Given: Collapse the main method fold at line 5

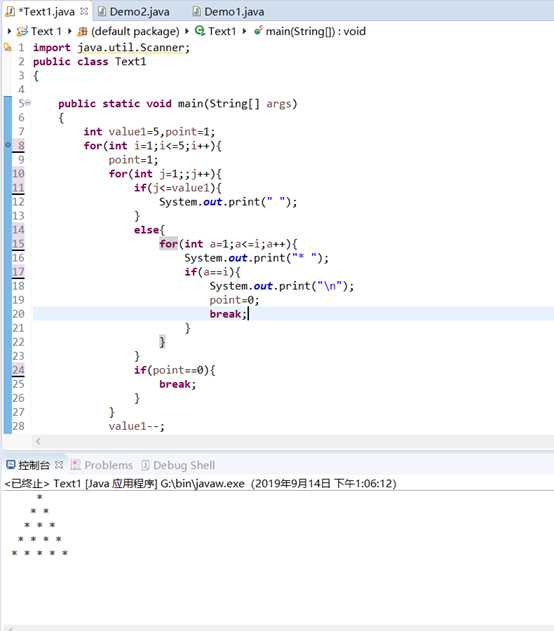Looking at the screenshot, I should click(28, 103).
